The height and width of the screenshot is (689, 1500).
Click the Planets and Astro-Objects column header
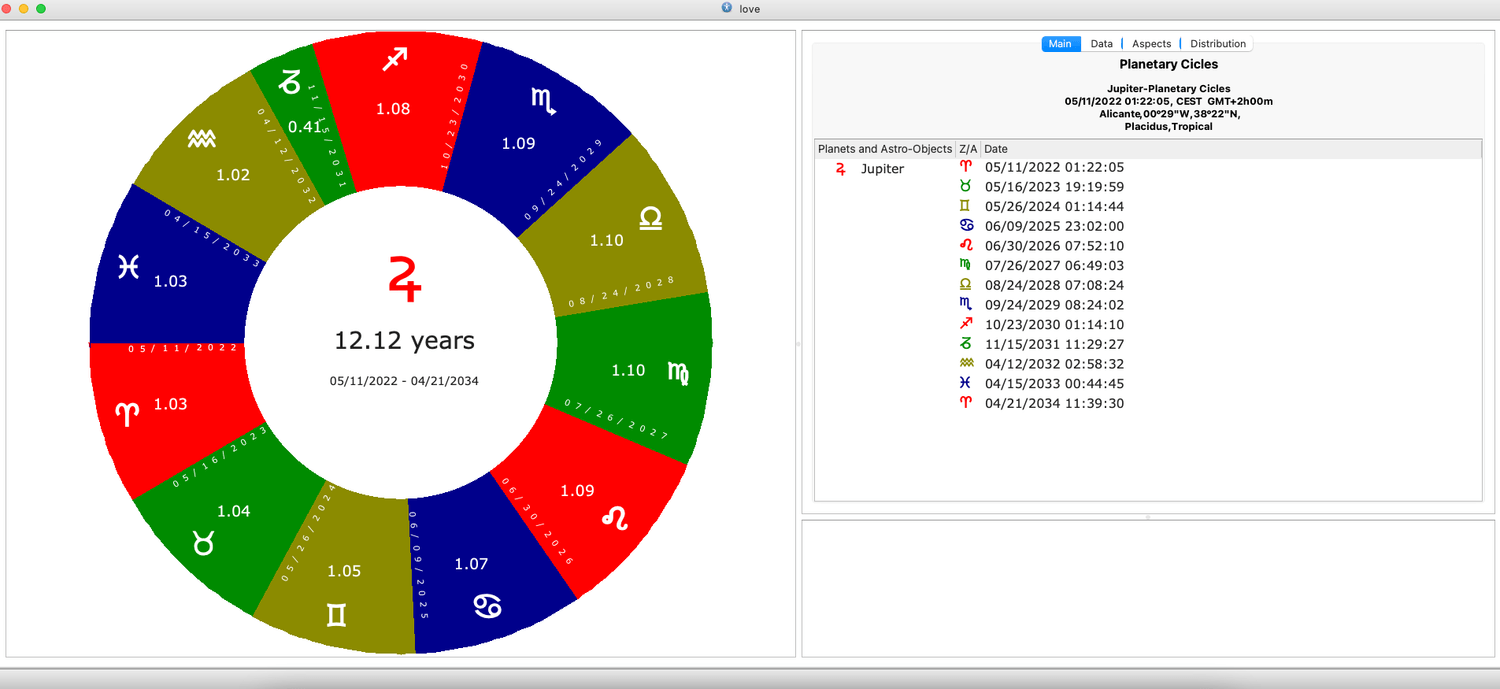click(884, 149)
